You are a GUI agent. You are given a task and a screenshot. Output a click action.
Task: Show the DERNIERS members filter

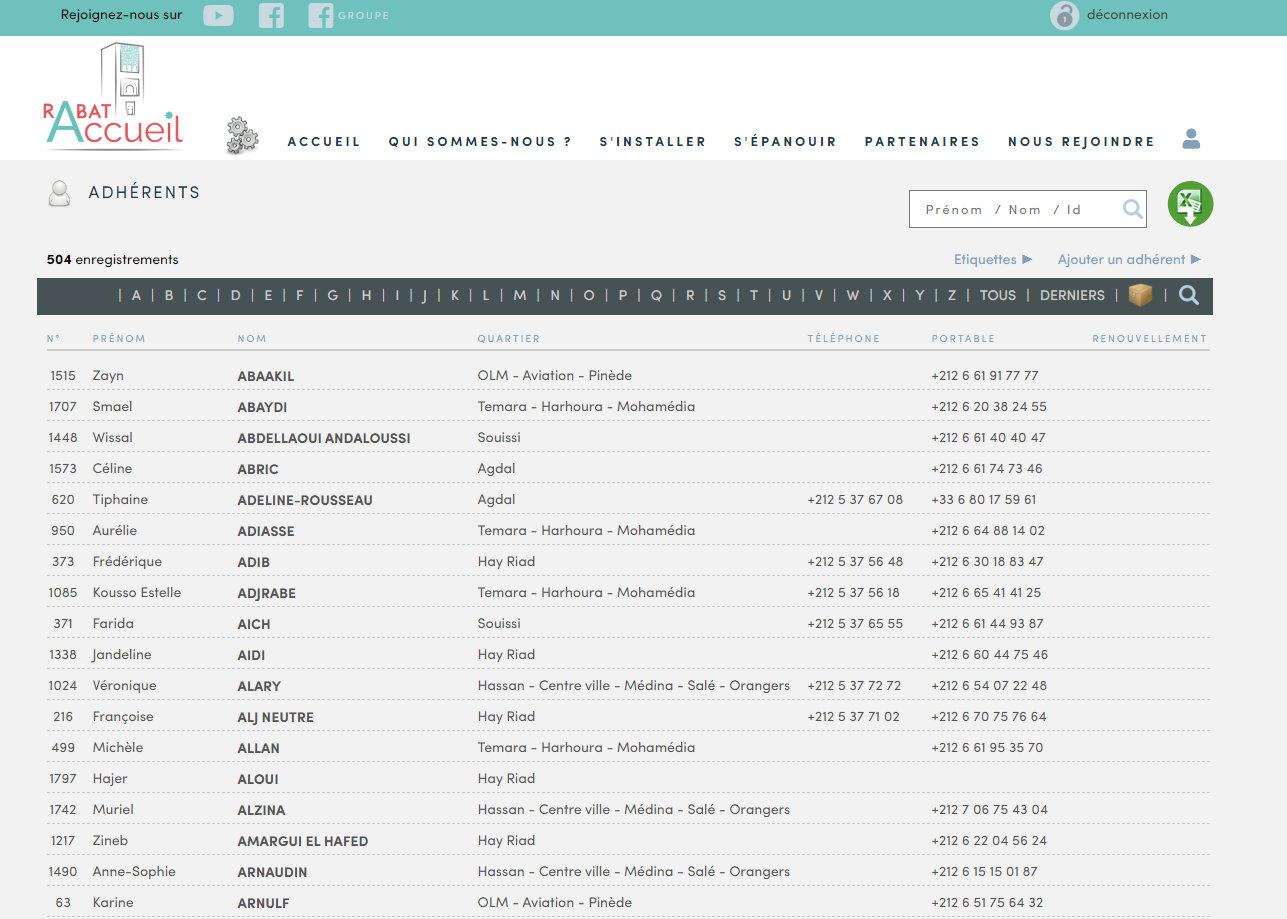pyautogui.click(x=1072, y=296)
